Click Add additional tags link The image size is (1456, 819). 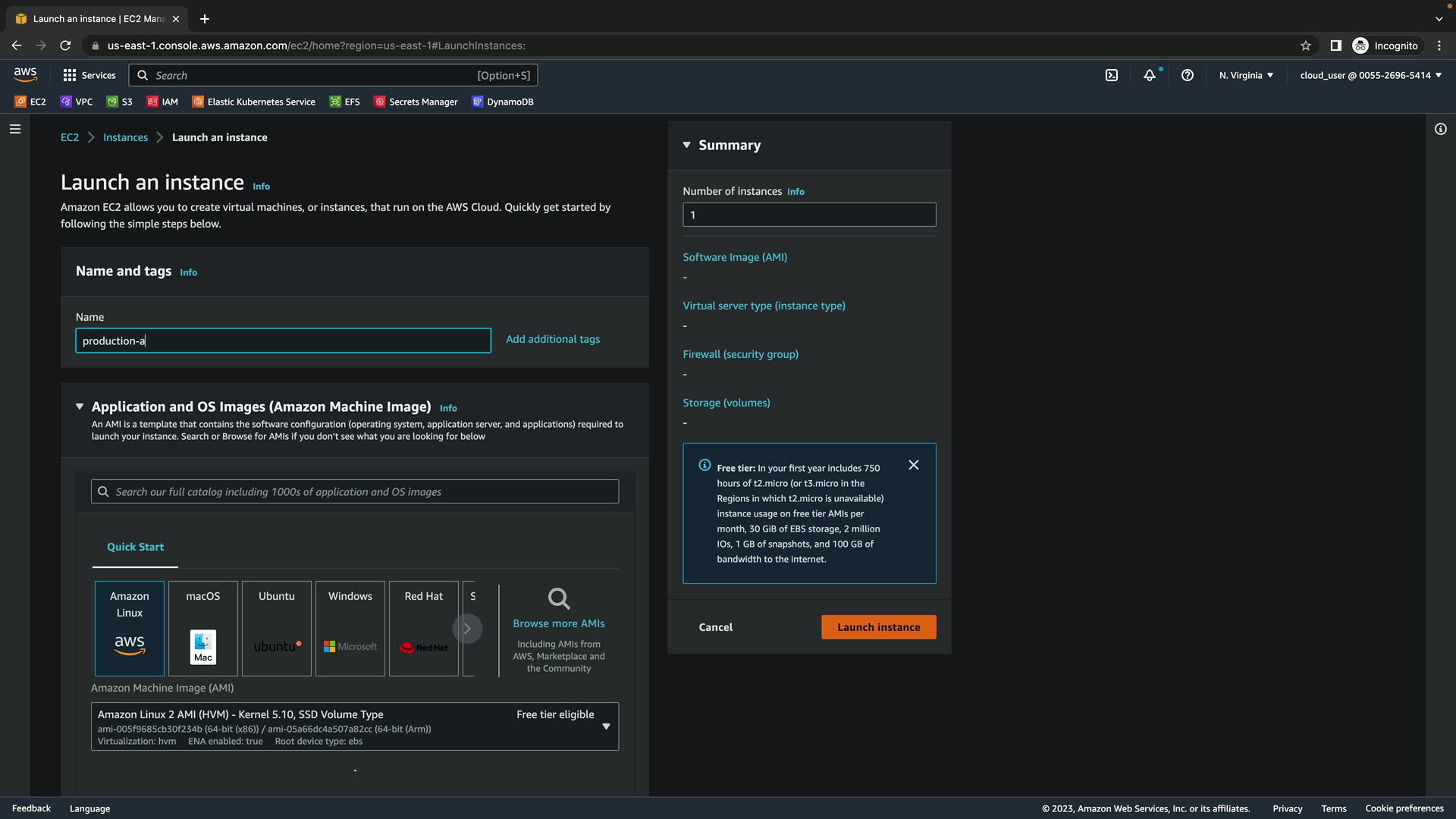coord(553,339)
